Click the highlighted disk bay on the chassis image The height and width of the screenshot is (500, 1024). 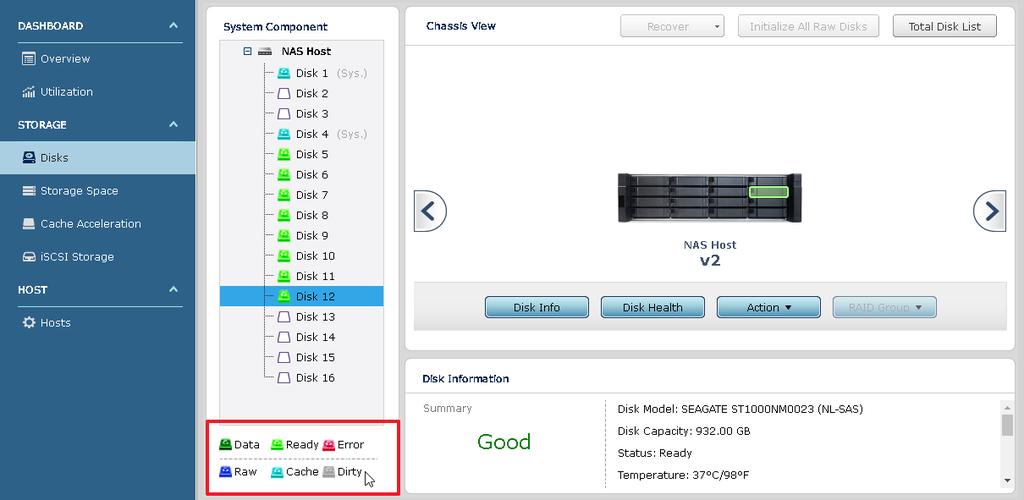(x=768, y=192)
